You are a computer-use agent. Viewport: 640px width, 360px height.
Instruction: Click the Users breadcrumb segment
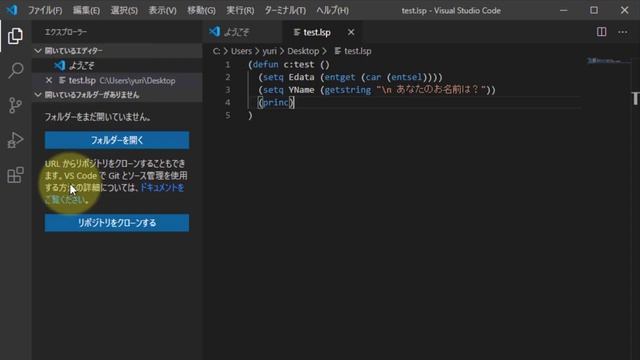point(241,51)
